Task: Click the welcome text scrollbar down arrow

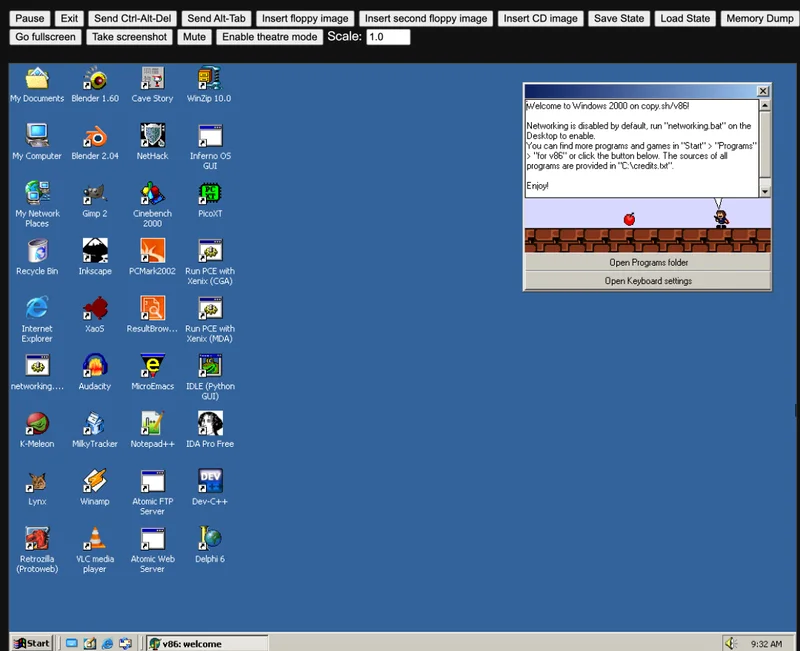Action: [765, 191]
